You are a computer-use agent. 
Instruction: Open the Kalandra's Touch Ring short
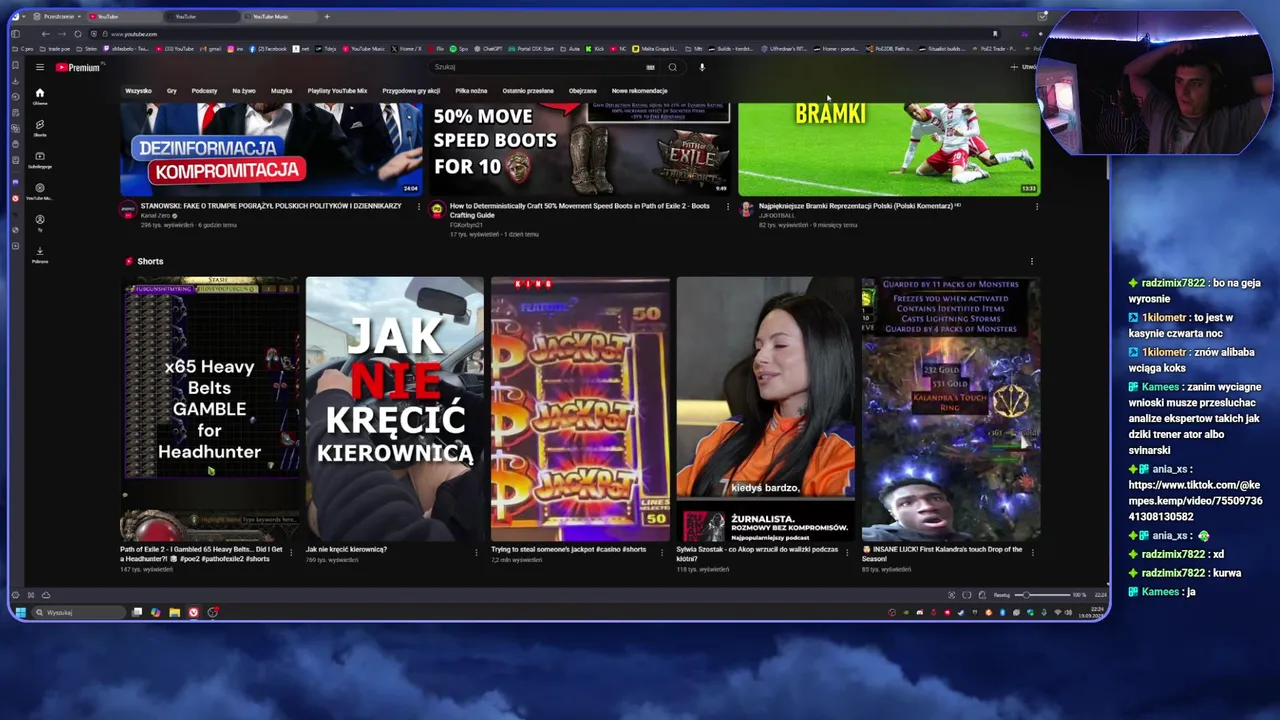[951, 408]
